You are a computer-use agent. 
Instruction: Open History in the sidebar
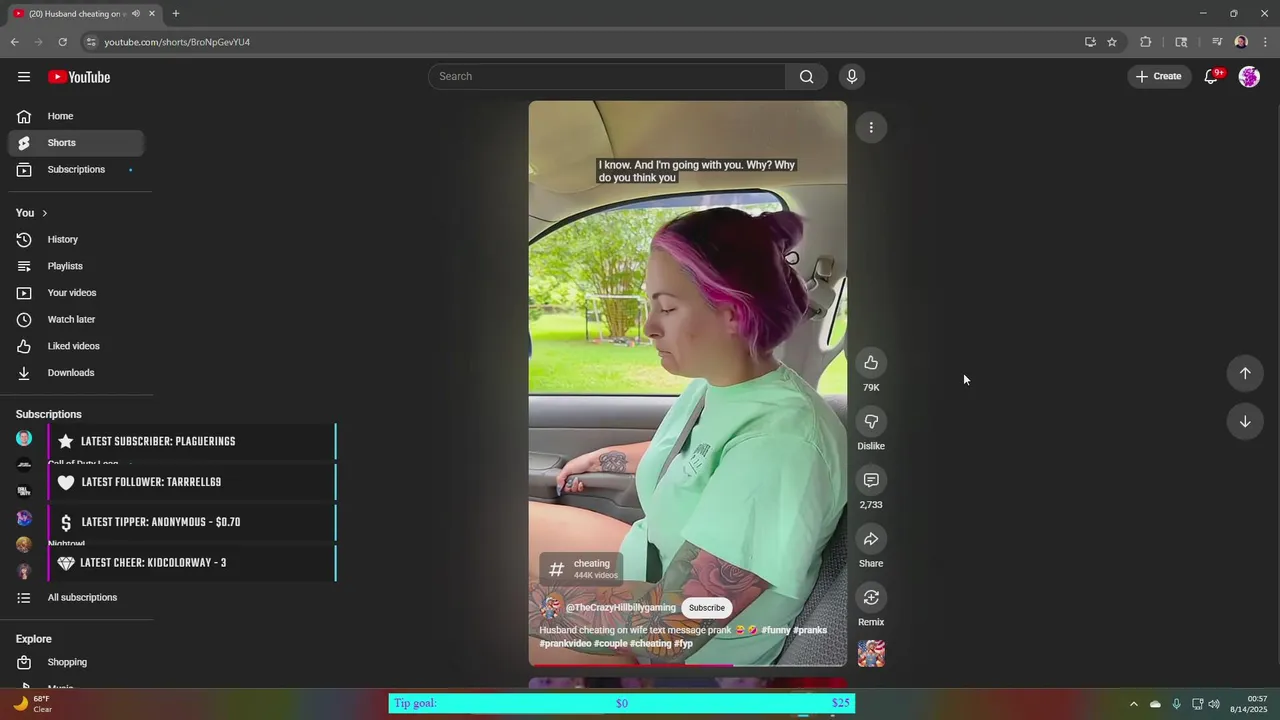[76, 240]
